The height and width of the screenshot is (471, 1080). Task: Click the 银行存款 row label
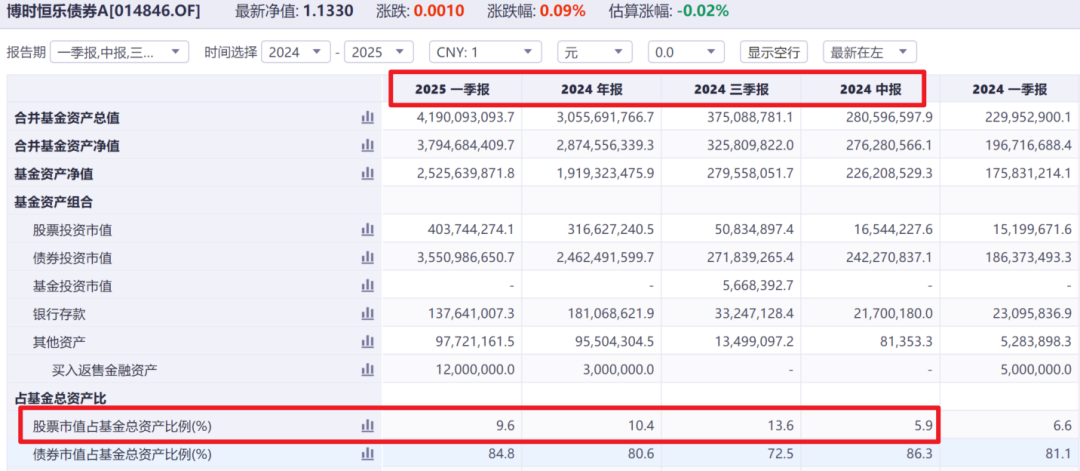pyautogui.click(x=59, y=314)
